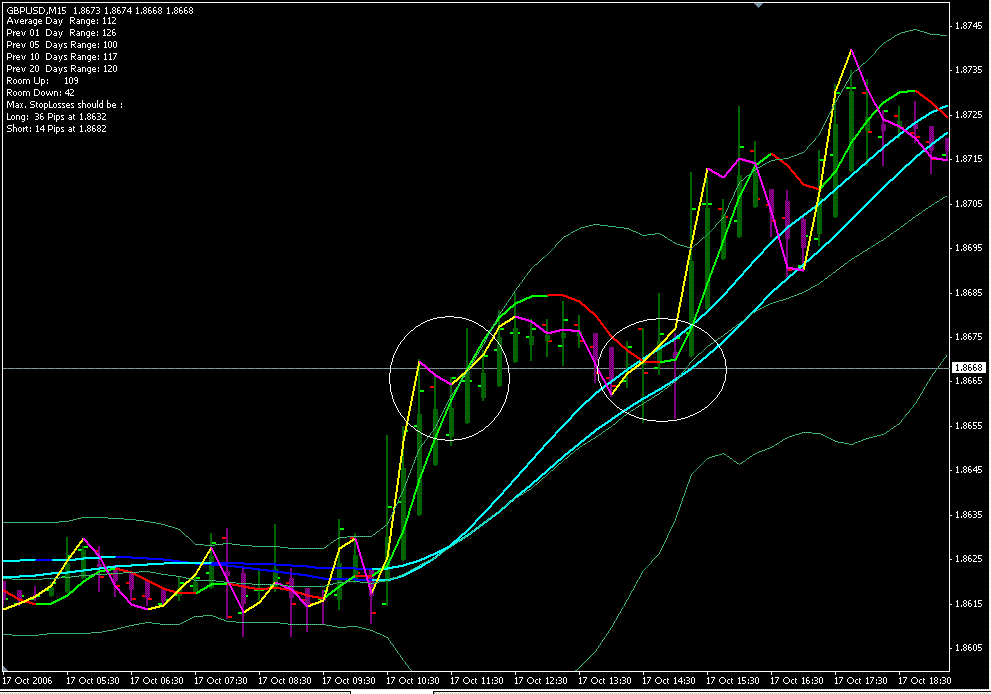
Task: Click the 1.8615 price axis label
Action: pyautogui.click(x=968, y=604)
